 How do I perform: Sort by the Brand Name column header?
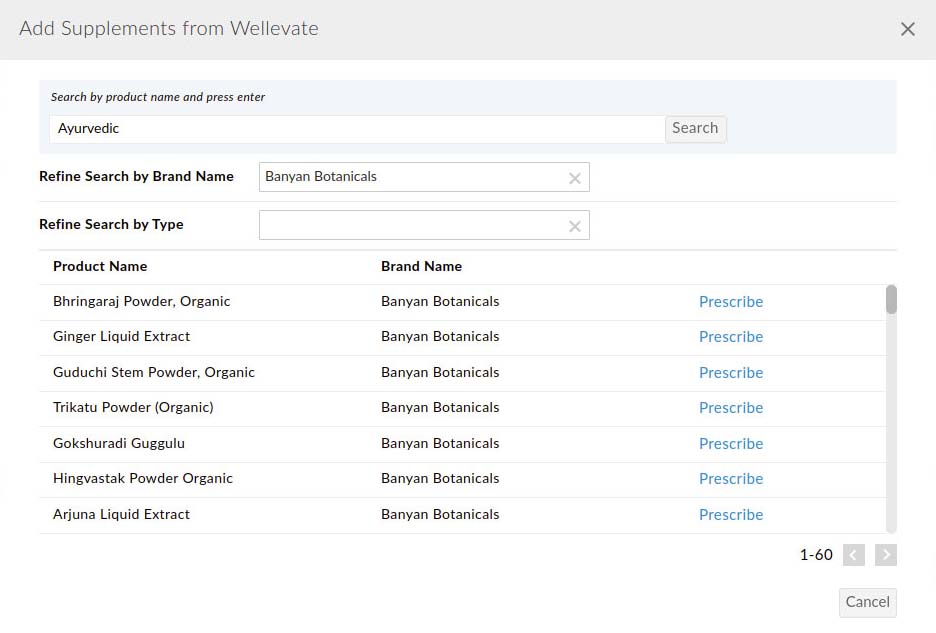[x=421, y=266]
